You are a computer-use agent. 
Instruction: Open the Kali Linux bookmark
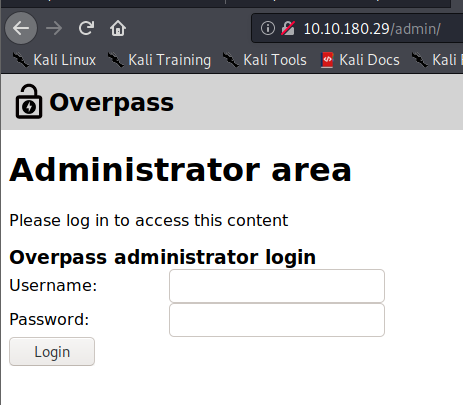tap(54, 60)
